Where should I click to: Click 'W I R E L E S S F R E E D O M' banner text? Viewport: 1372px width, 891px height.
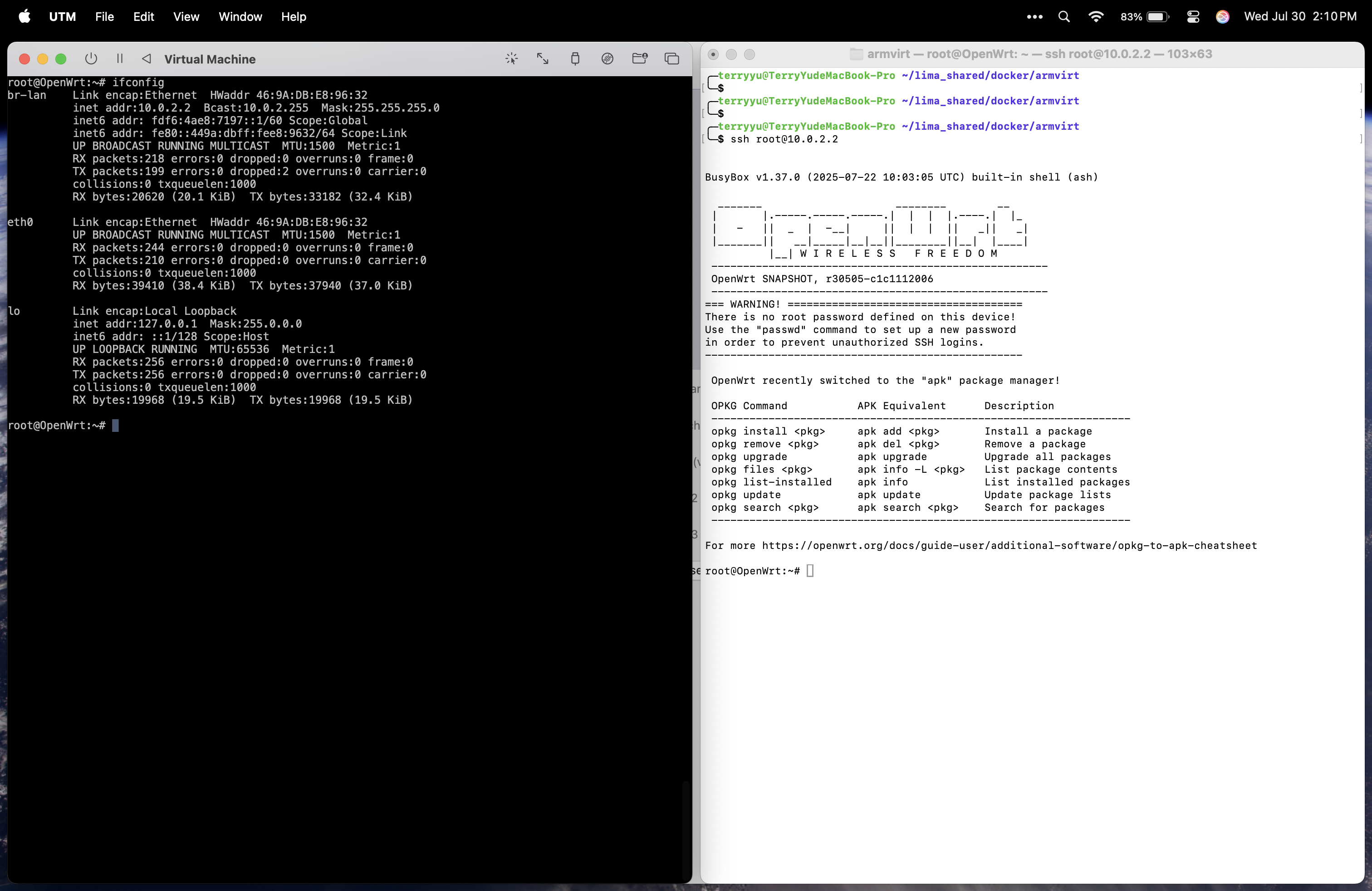(x=898, y=254)
